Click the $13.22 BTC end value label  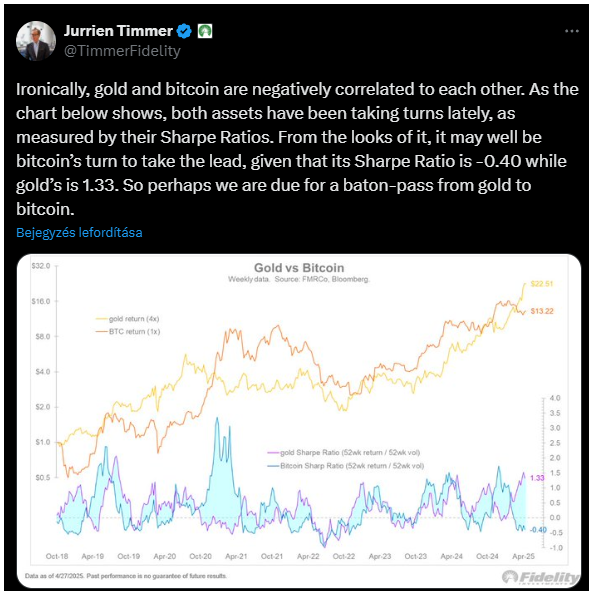542,311
